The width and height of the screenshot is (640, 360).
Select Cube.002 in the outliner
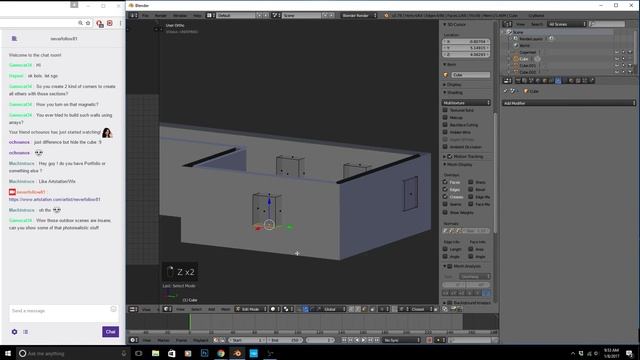tap(528, 72)
